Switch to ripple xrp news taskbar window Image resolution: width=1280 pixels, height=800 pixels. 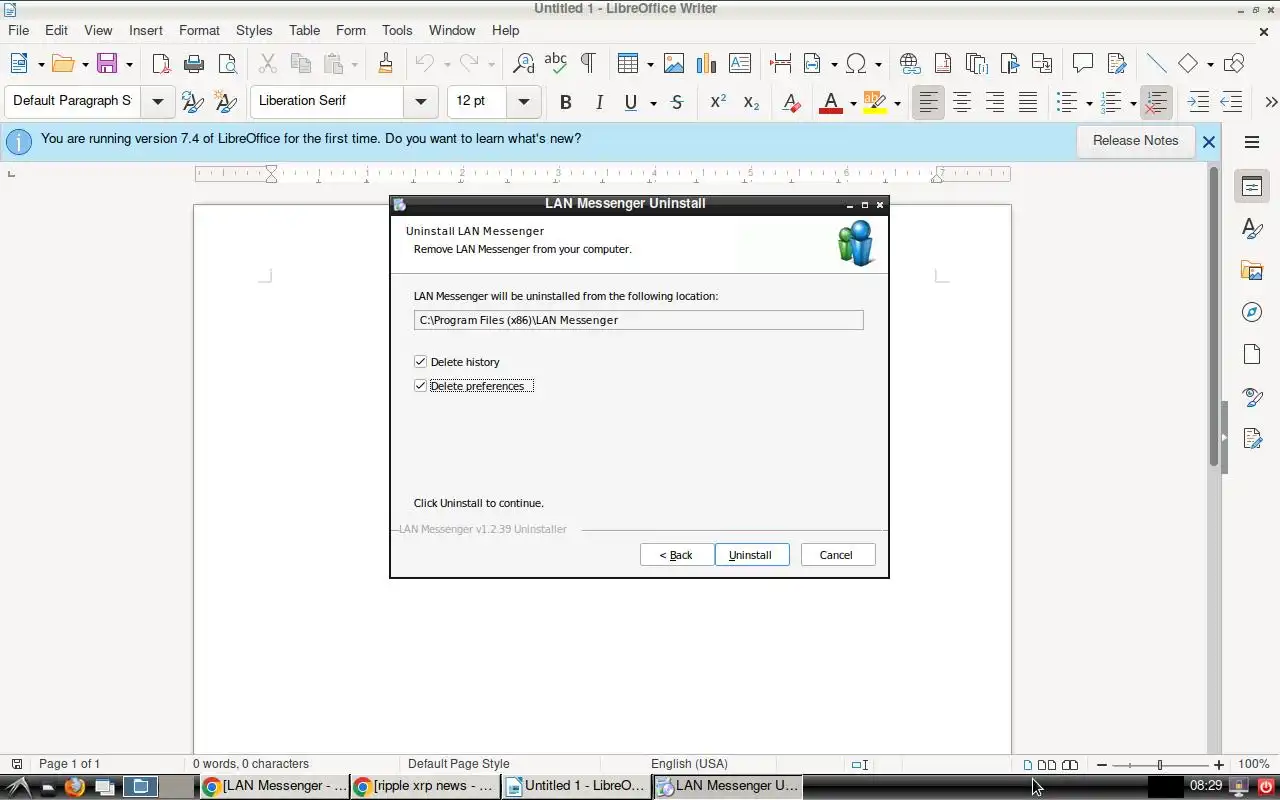coord(425,786)
